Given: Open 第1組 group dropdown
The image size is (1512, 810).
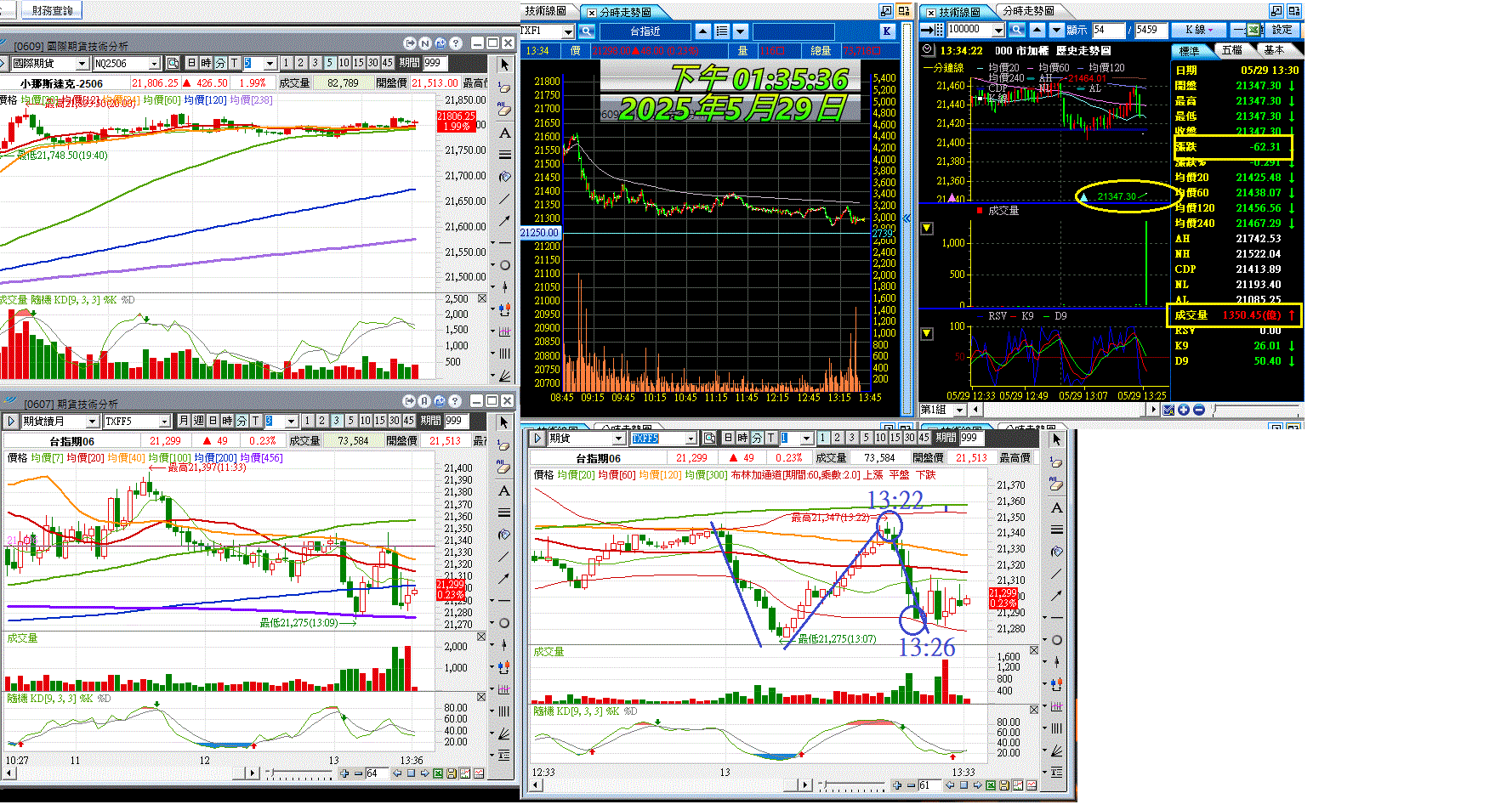Looking at the screenshot, I should (959, 410).
